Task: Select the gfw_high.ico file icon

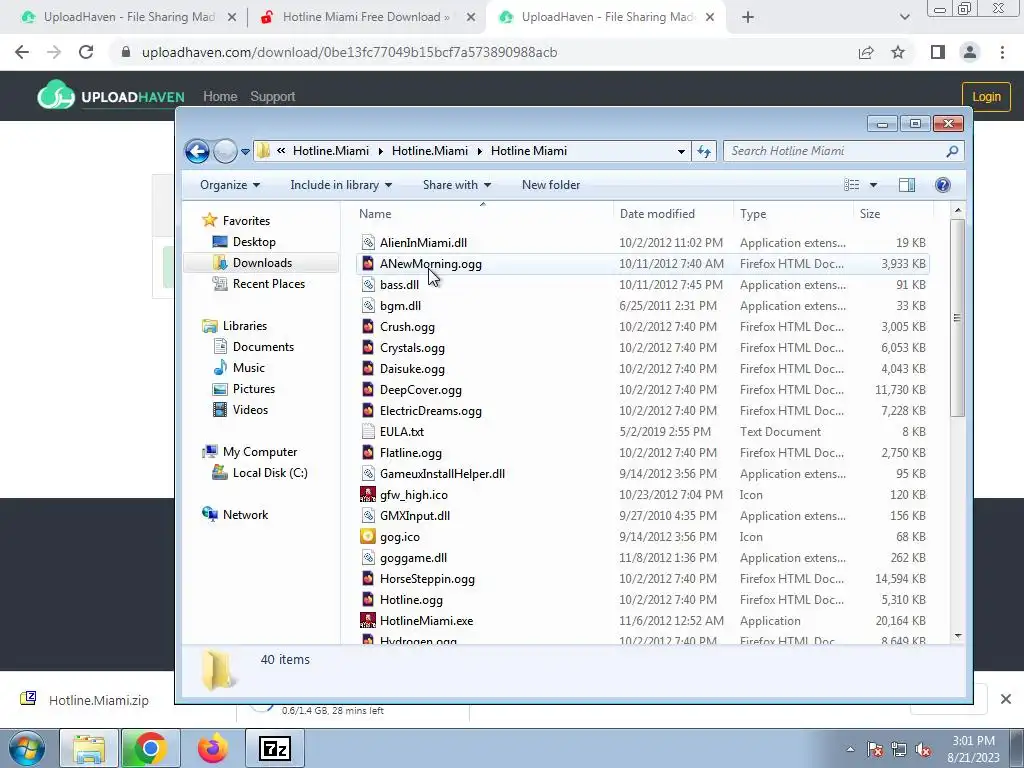Action: pos(368,494)
